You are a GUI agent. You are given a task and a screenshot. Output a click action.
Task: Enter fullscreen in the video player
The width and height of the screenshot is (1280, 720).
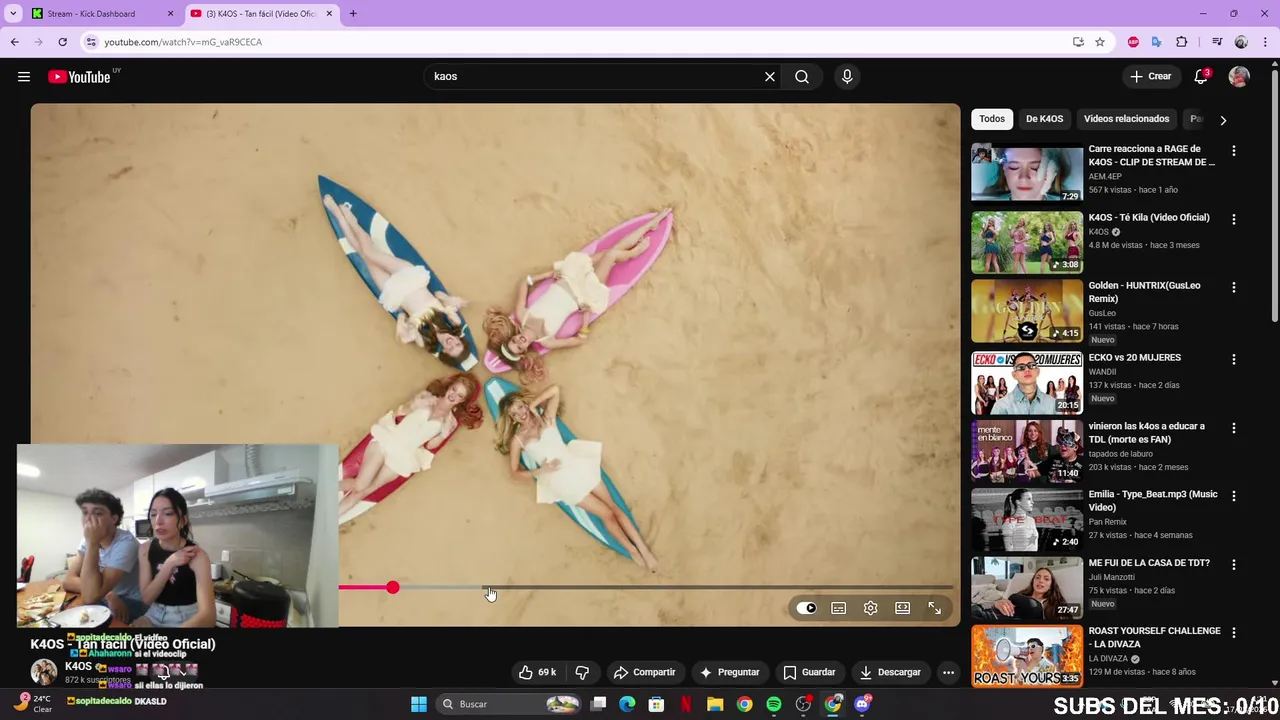(935, 608)
